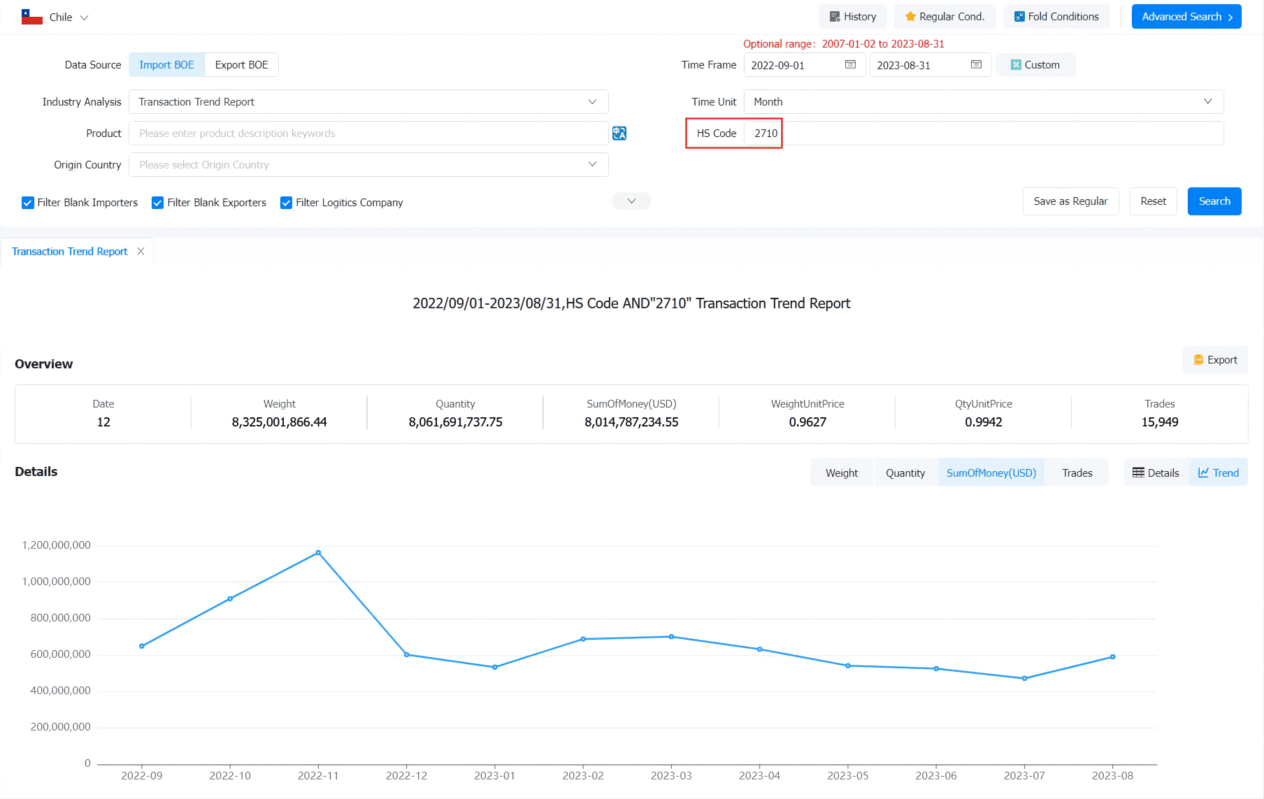Click the Weight value 8,325,001,866.44
This screenshot has height=799, width=1264.
(279, 422)
